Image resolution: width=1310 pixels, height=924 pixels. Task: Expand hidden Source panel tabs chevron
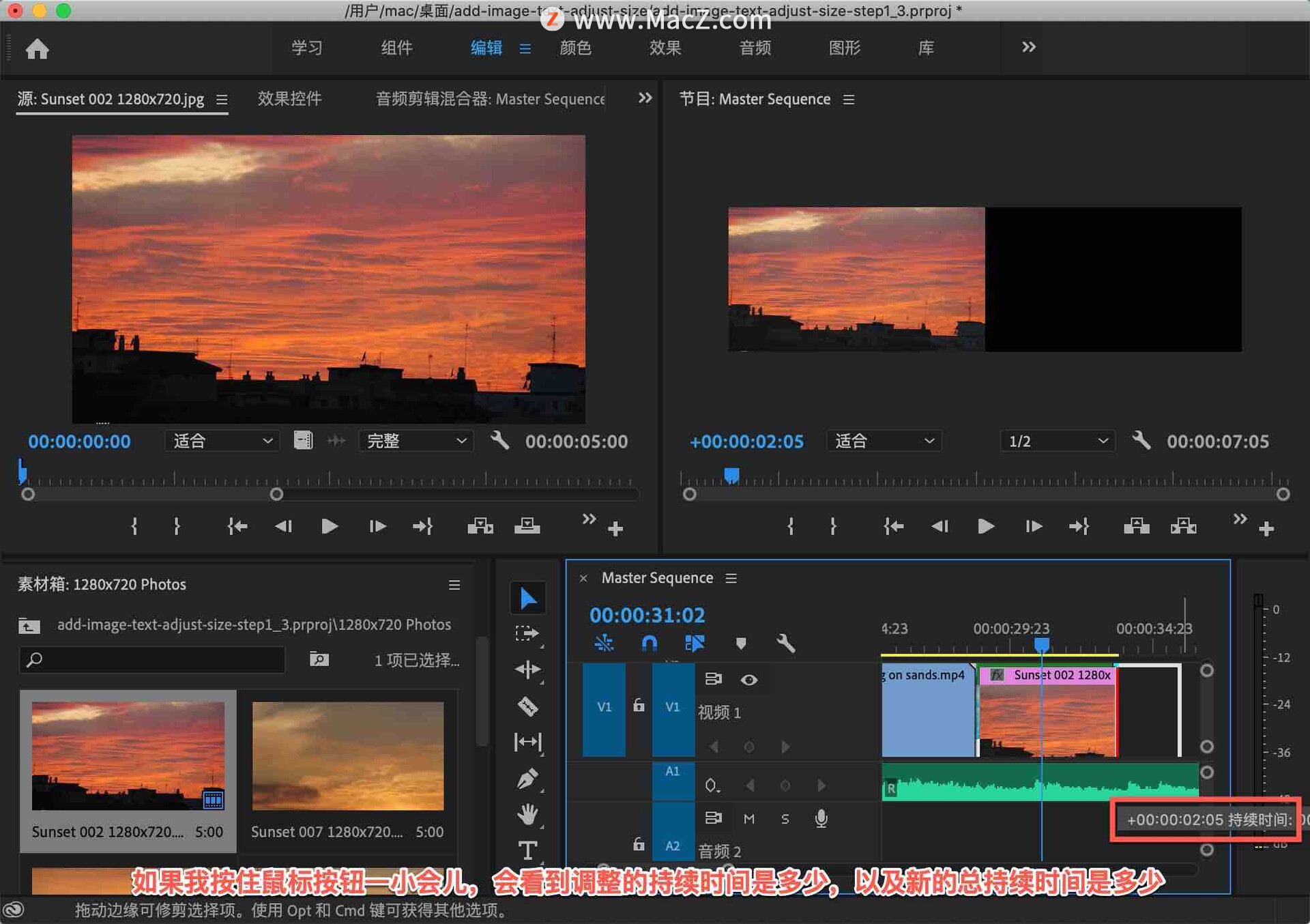[x=645, y=98]
